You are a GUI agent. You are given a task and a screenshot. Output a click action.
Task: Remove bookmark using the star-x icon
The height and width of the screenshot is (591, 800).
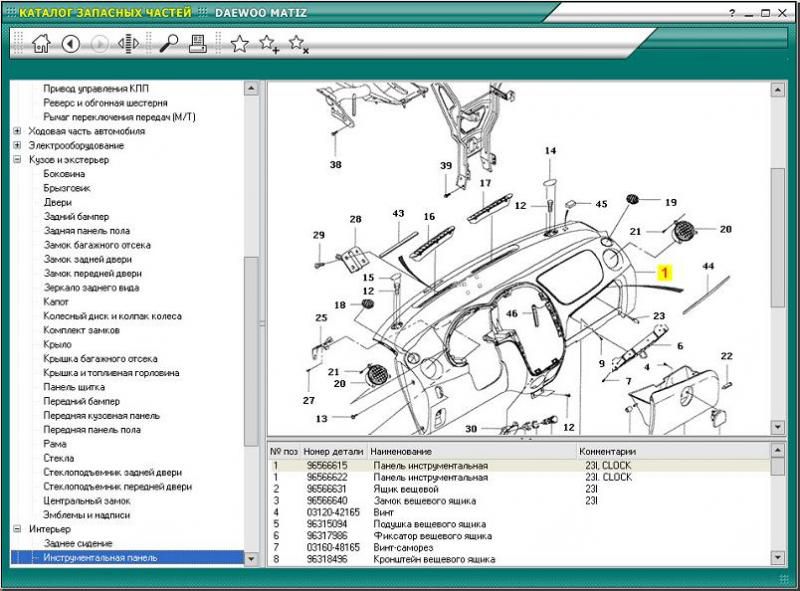pyautogui.click(x=298, y=43)
